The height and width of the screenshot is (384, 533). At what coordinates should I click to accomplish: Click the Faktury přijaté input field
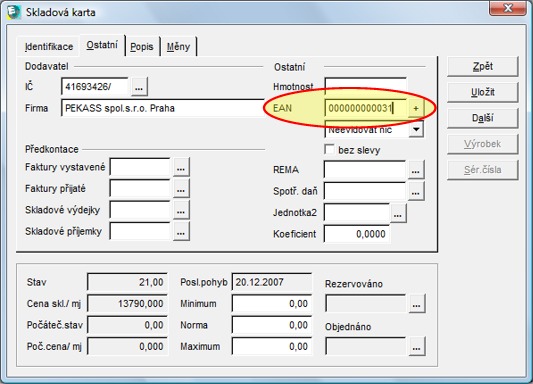(x=140, y=189)
